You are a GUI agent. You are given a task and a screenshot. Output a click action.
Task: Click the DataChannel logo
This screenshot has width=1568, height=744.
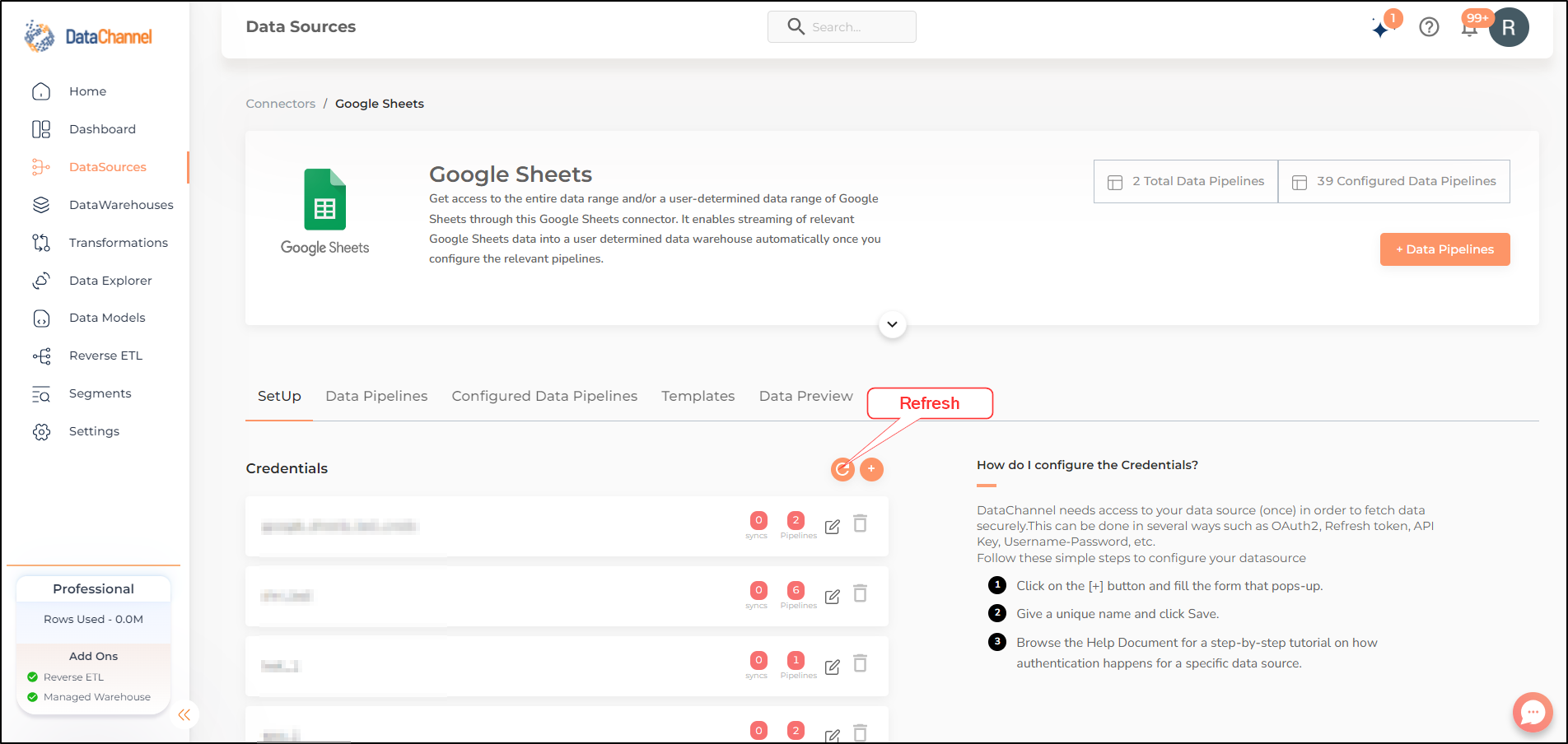pyautogui.click(x=88, y=36)
